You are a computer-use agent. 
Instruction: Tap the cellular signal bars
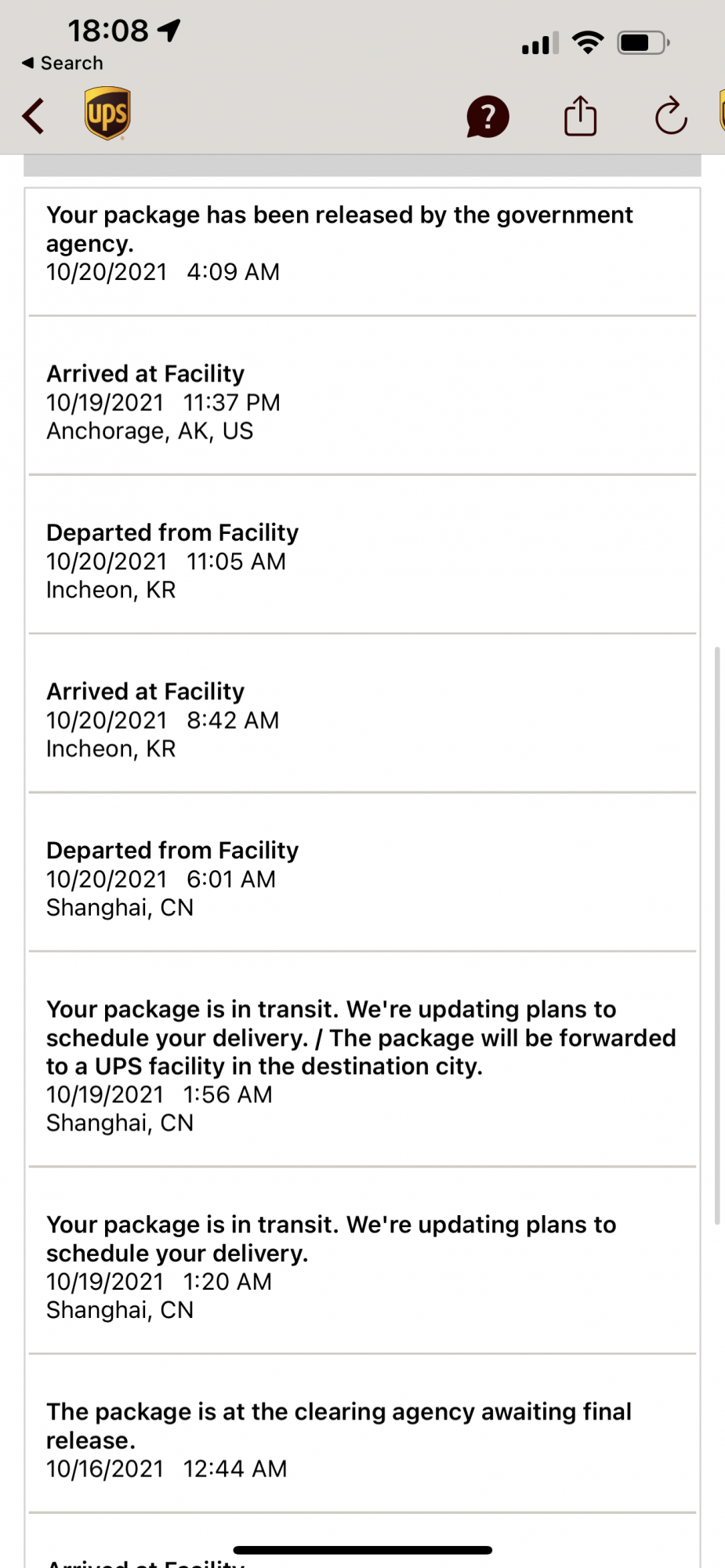click(x=540, y=43)
